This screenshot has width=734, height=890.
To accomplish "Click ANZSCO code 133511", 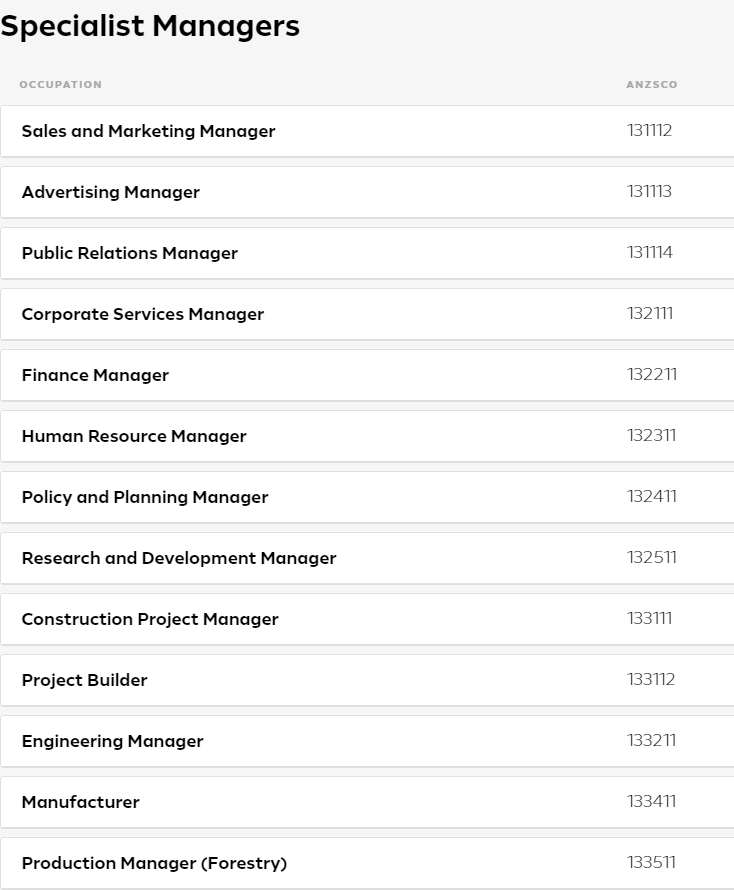I will (652, 862).
